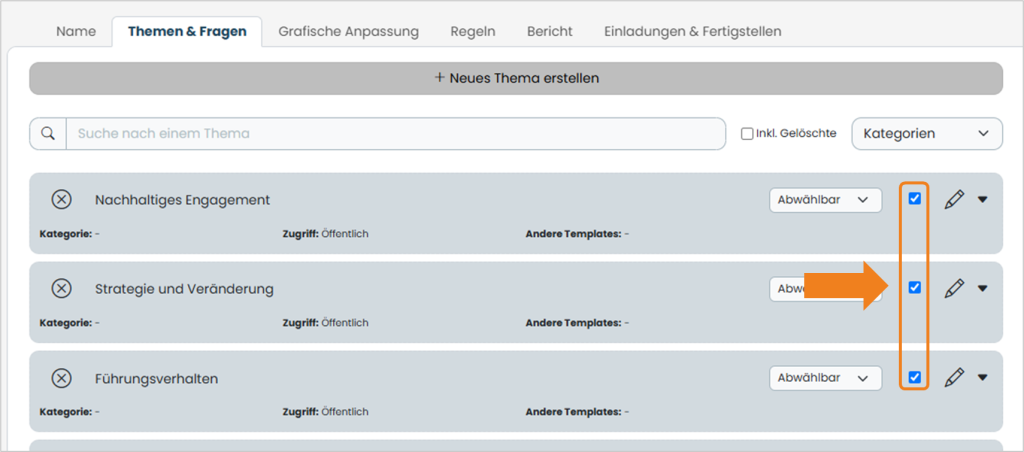1024x452 pixels.
Task: Expand the Strategie und Veränderung row arrow
Action: (x=982, y=288)
